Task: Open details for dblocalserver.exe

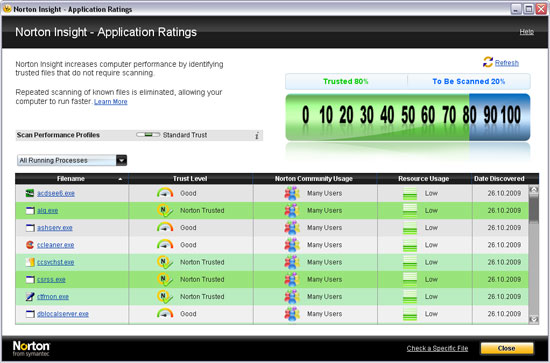Action: pyautogui.click(x=63, y=314)
